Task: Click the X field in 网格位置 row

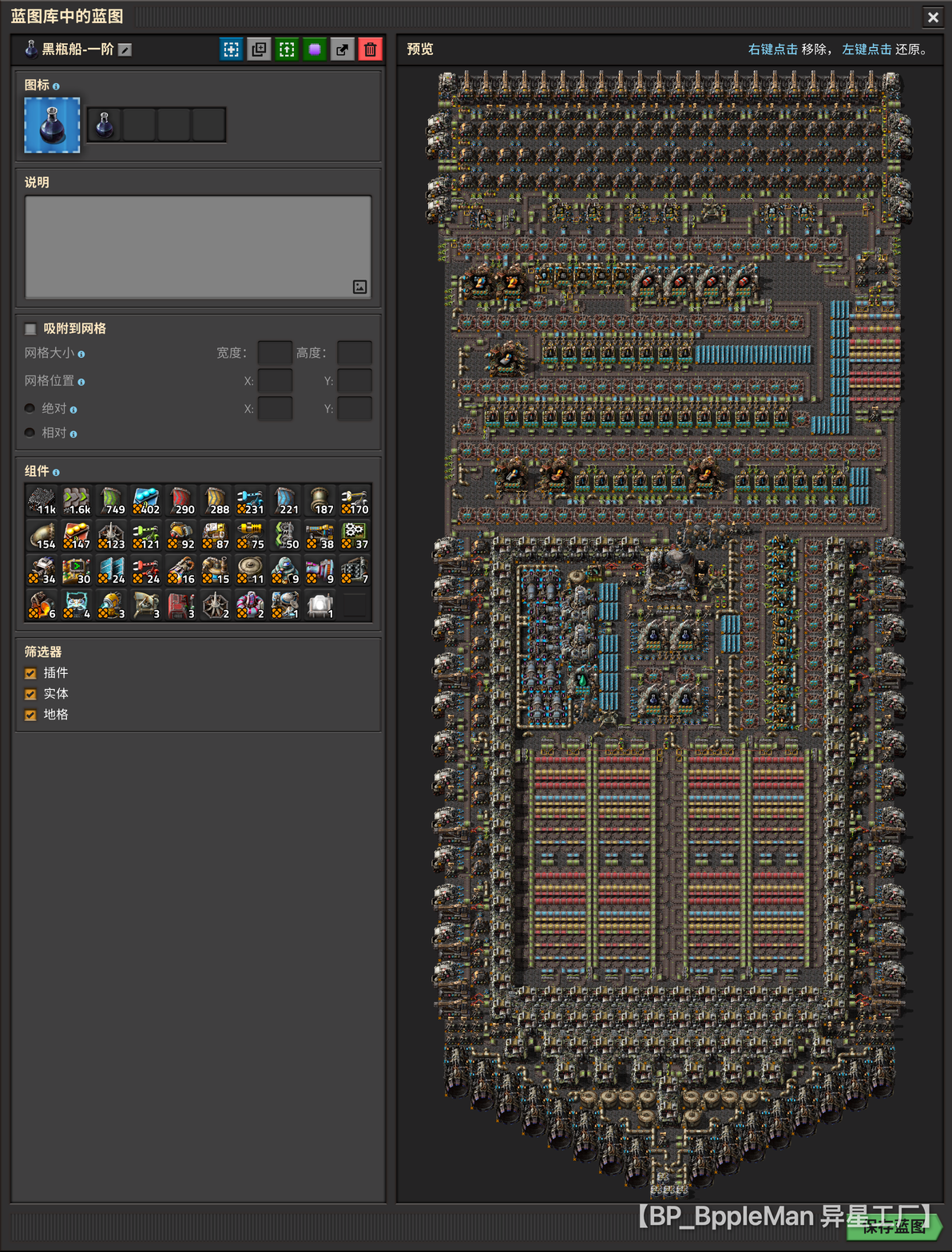Action: [x=275, y=381]
